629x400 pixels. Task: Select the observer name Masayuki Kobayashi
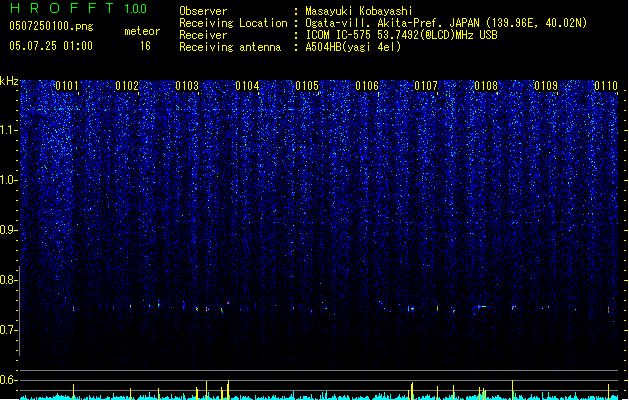pos(359,11)
